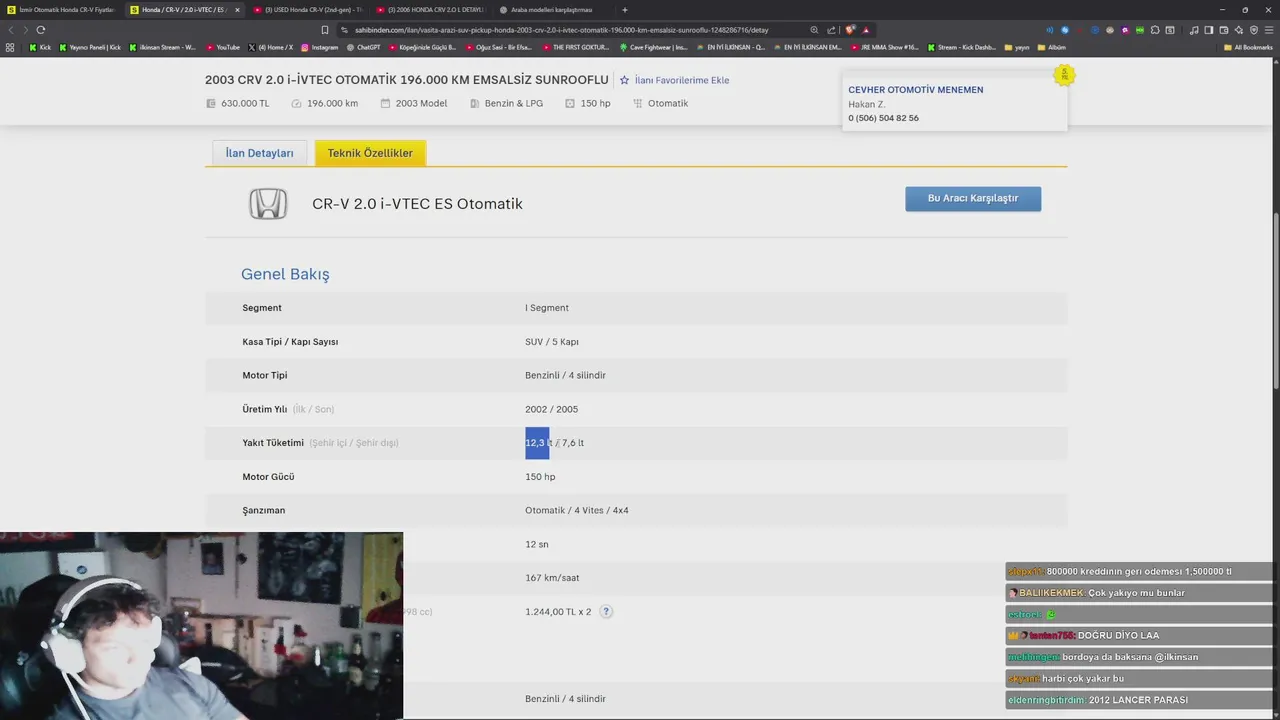Click the Honda logo icon
1280x720 pixels.
[268, 204]
